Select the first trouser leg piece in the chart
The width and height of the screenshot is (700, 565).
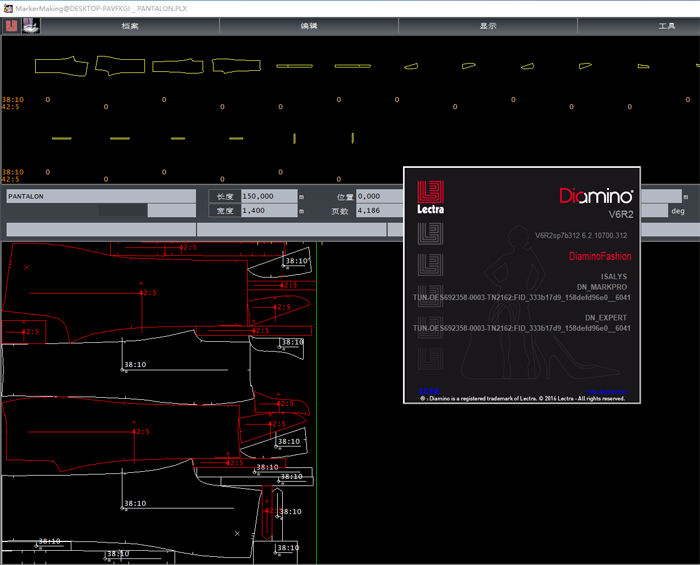[x=62, y=66]
